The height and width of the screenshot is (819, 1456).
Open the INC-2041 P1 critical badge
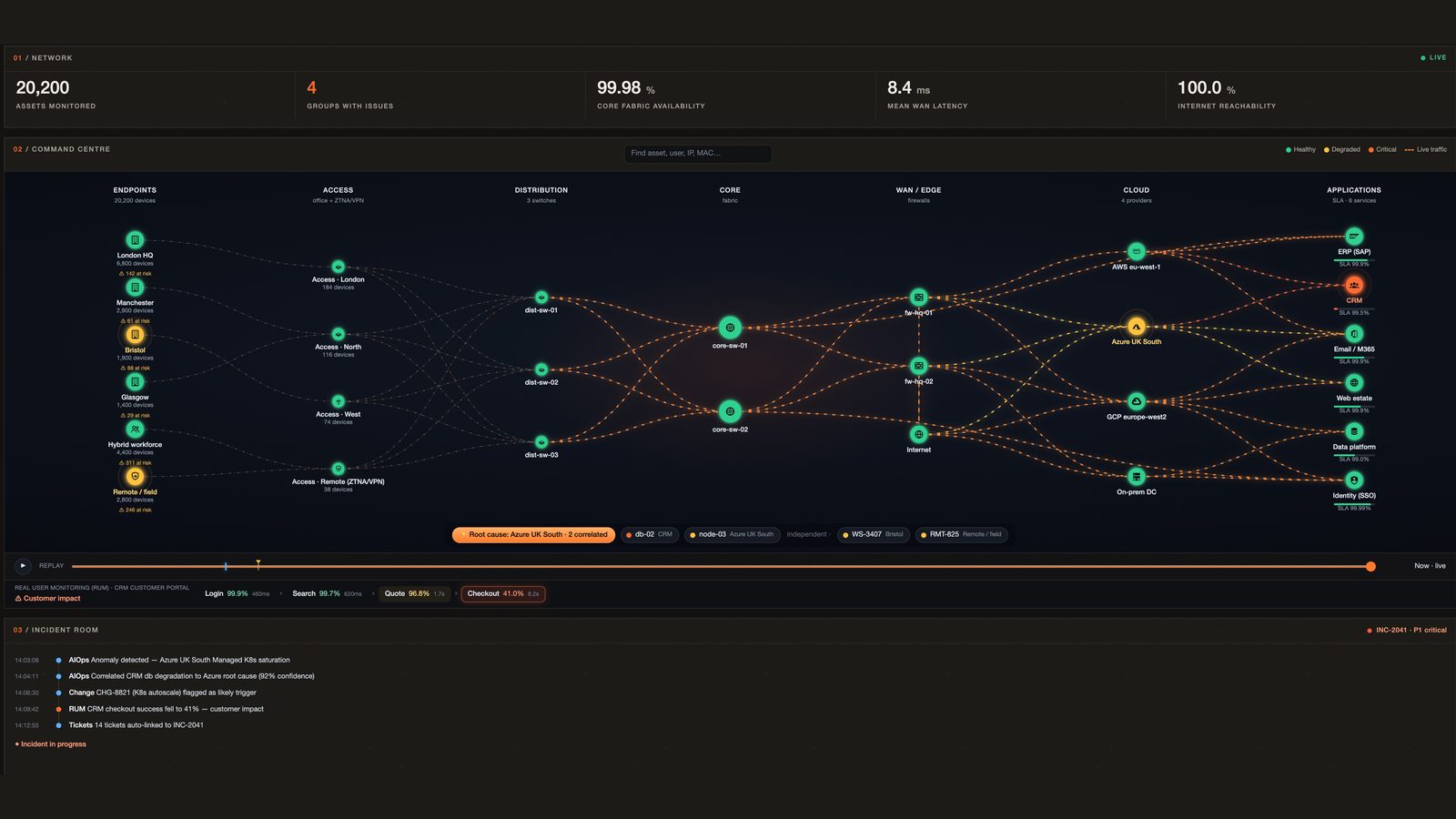(x=1407, y=630)
